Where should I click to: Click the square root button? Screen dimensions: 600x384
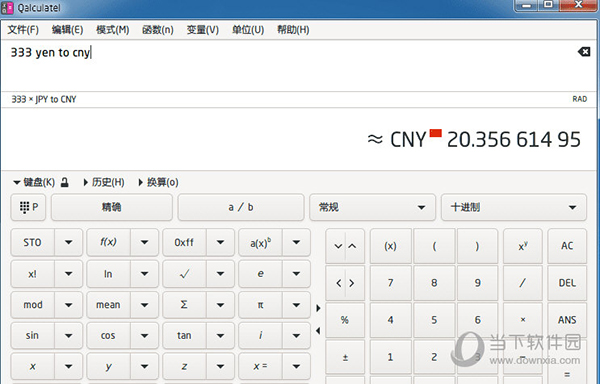pyautogui.click(x=184, y=274)
